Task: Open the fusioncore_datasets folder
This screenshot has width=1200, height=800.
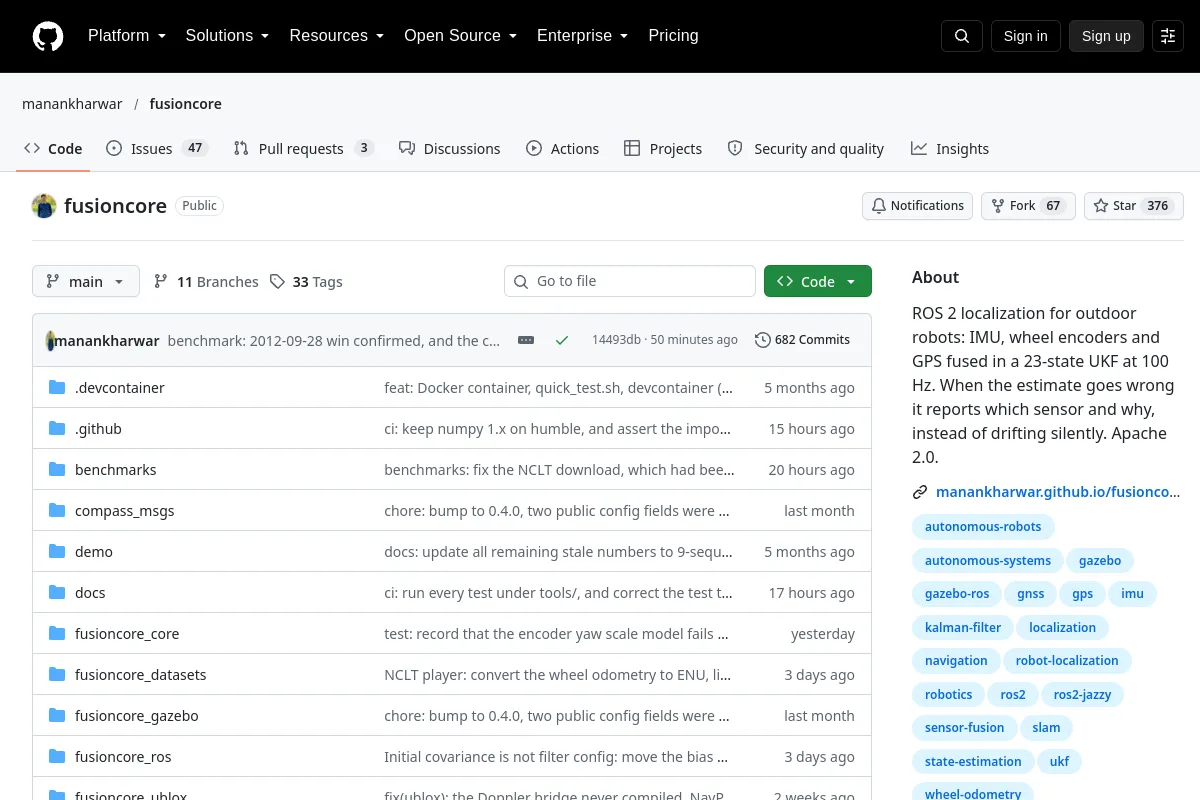Action: 141,675
